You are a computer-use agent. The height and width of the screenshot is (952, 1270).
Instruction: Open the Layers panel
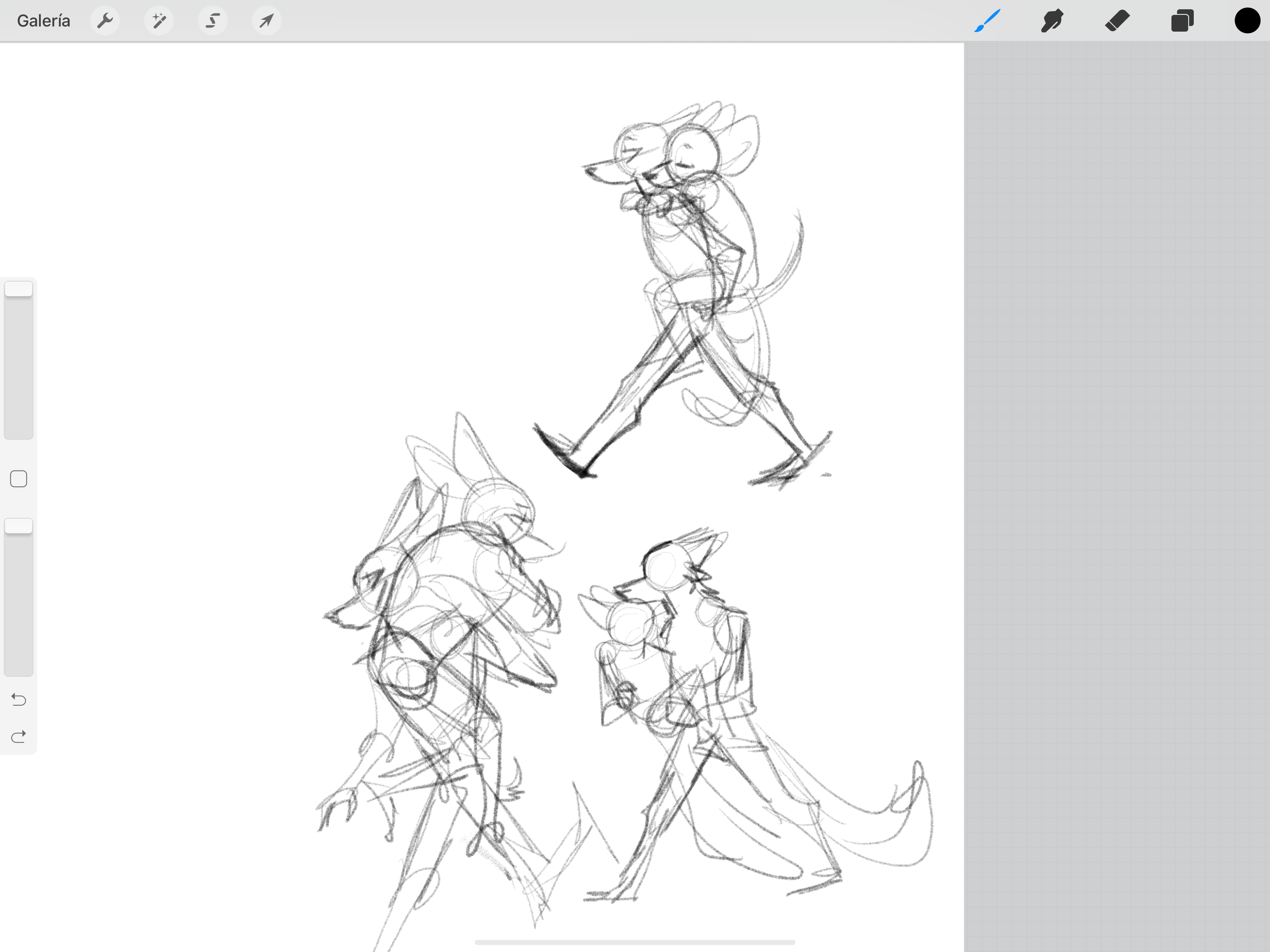[x=1182, y=21]
